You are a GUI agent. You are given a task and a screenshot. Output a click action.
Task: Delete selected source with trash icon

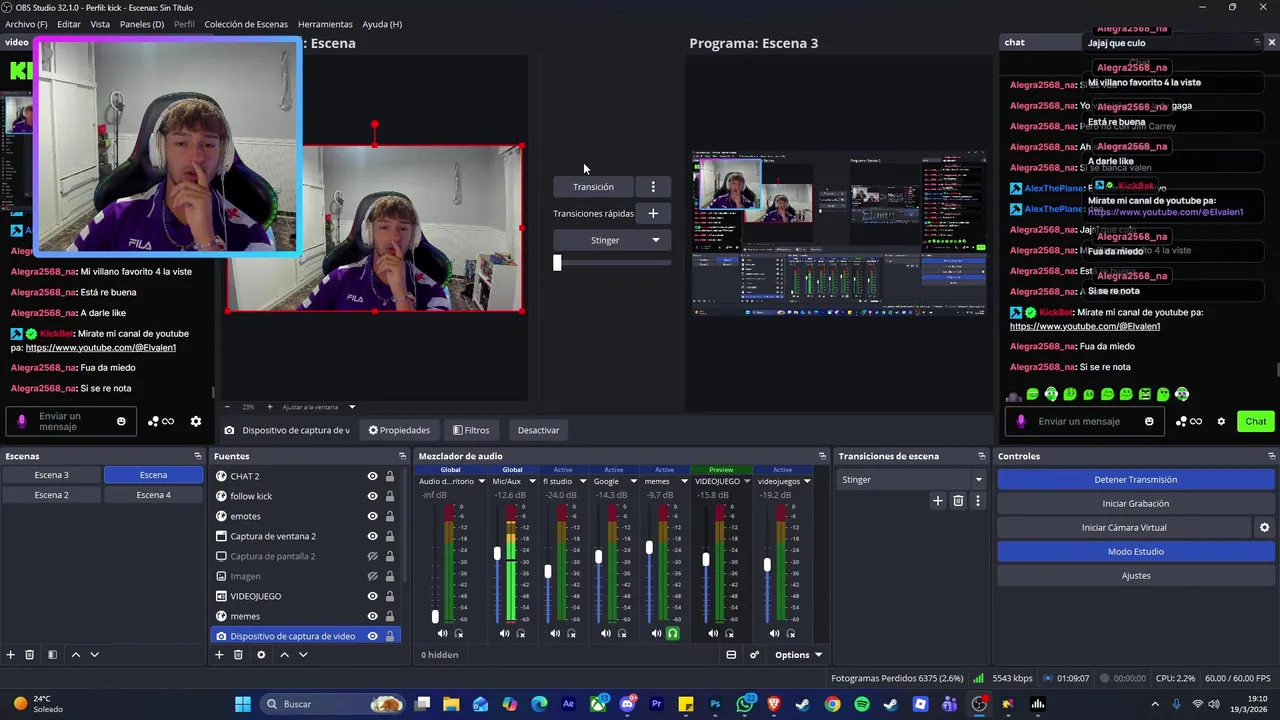pos(238,655)
